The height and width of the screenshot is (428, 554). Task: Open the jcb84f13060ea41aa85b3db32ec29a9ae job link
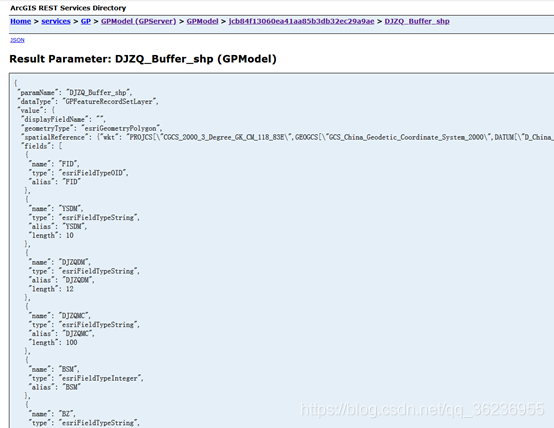tap(301, 21)
